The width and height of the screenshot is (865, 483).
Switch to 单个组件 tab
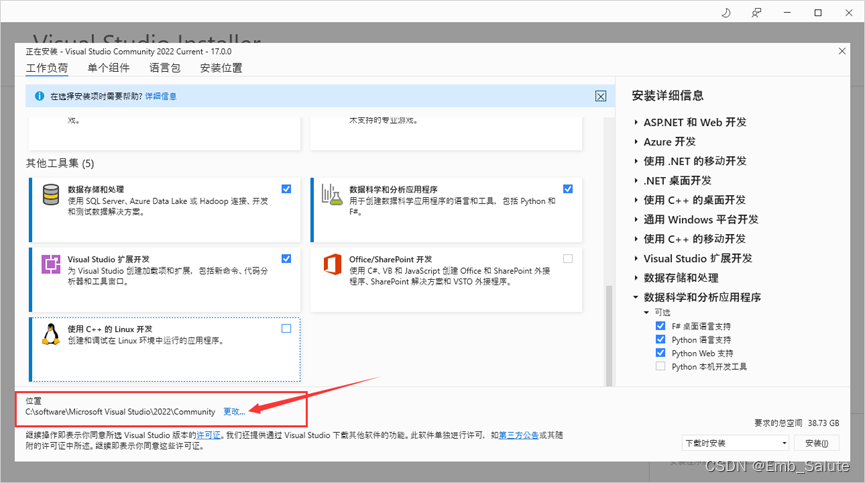pos(109,68)
